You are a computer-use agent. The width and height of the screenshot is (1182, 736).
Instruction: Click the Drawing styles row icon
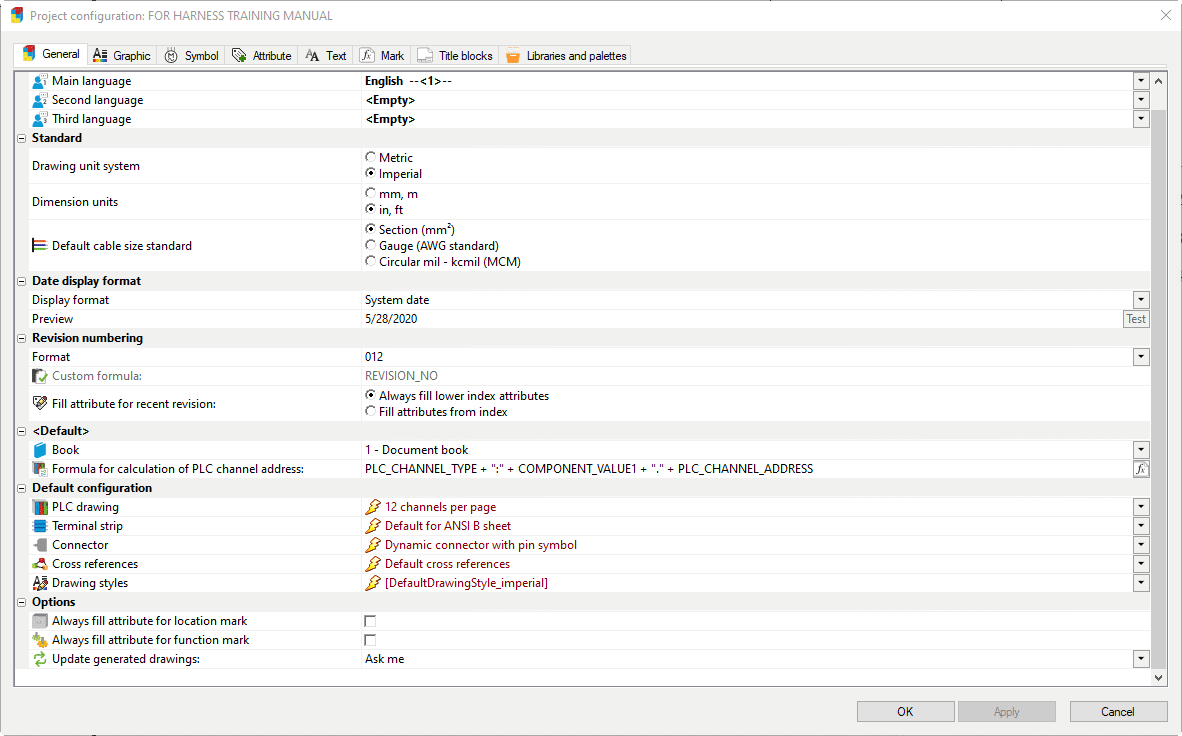pyautogui.click(x=40, y=583)
